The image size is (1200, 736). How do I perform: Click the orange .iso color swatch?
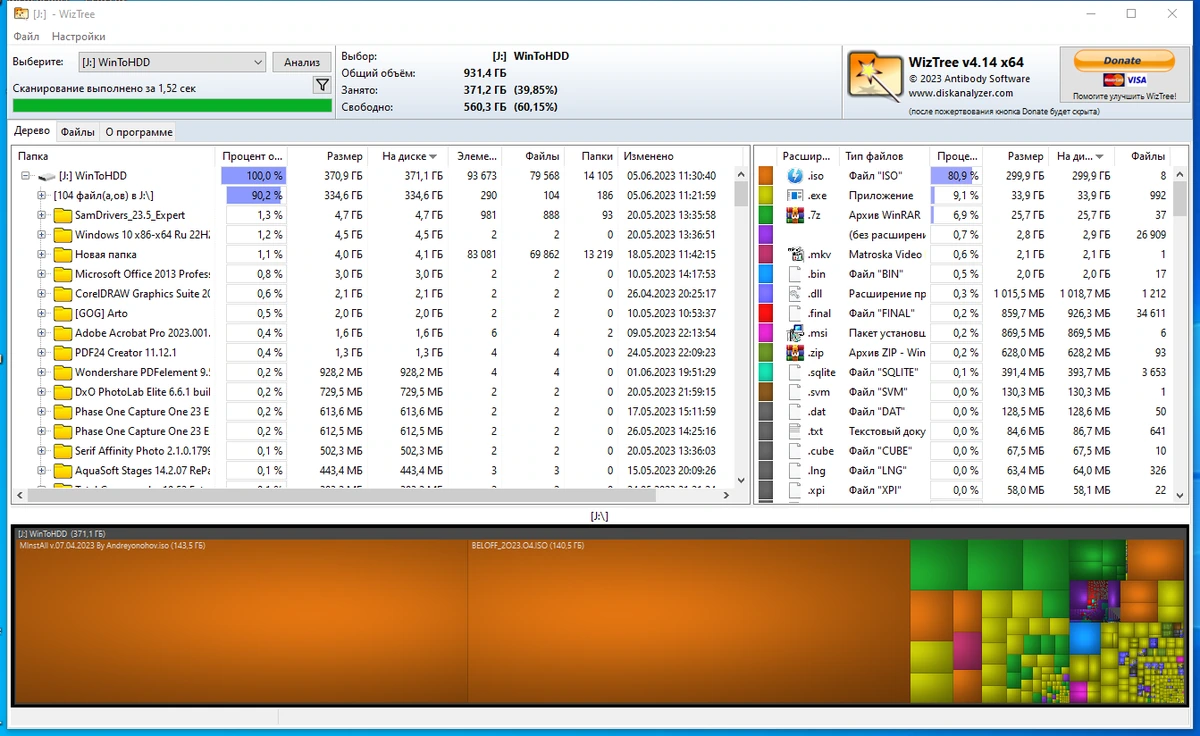pos(766,176)
